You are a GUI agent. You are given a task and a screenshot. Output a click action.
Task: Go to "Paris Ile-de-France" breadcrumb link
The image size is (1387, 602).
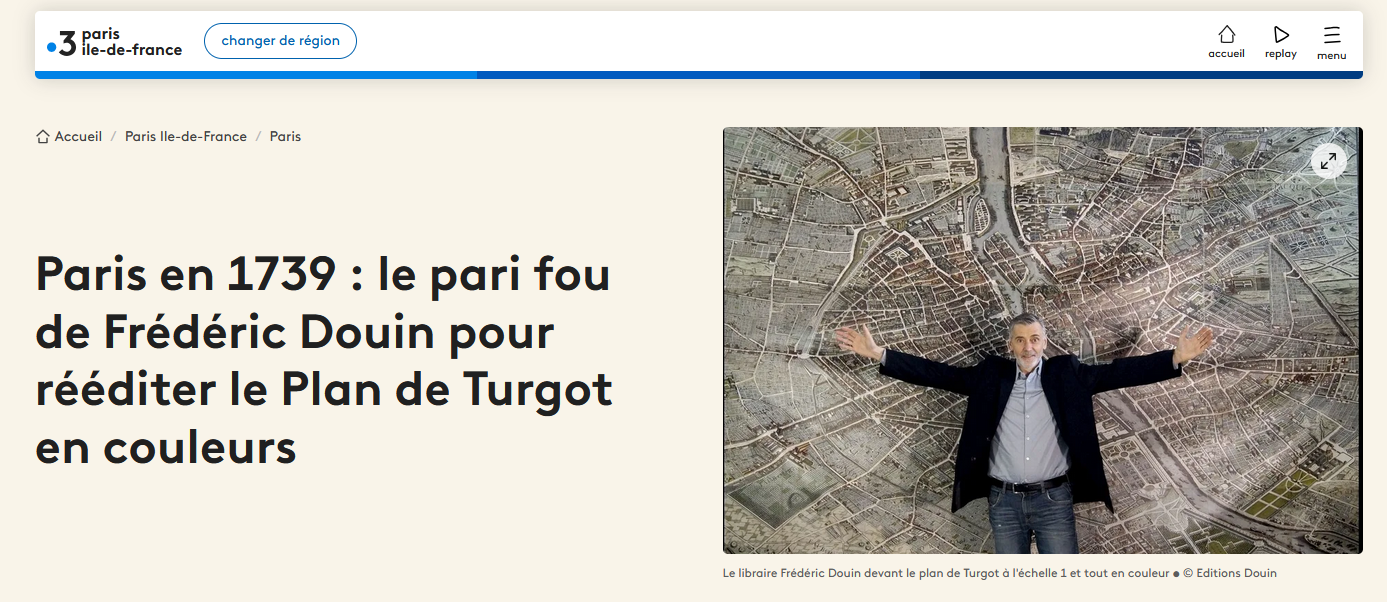point(186,137)
